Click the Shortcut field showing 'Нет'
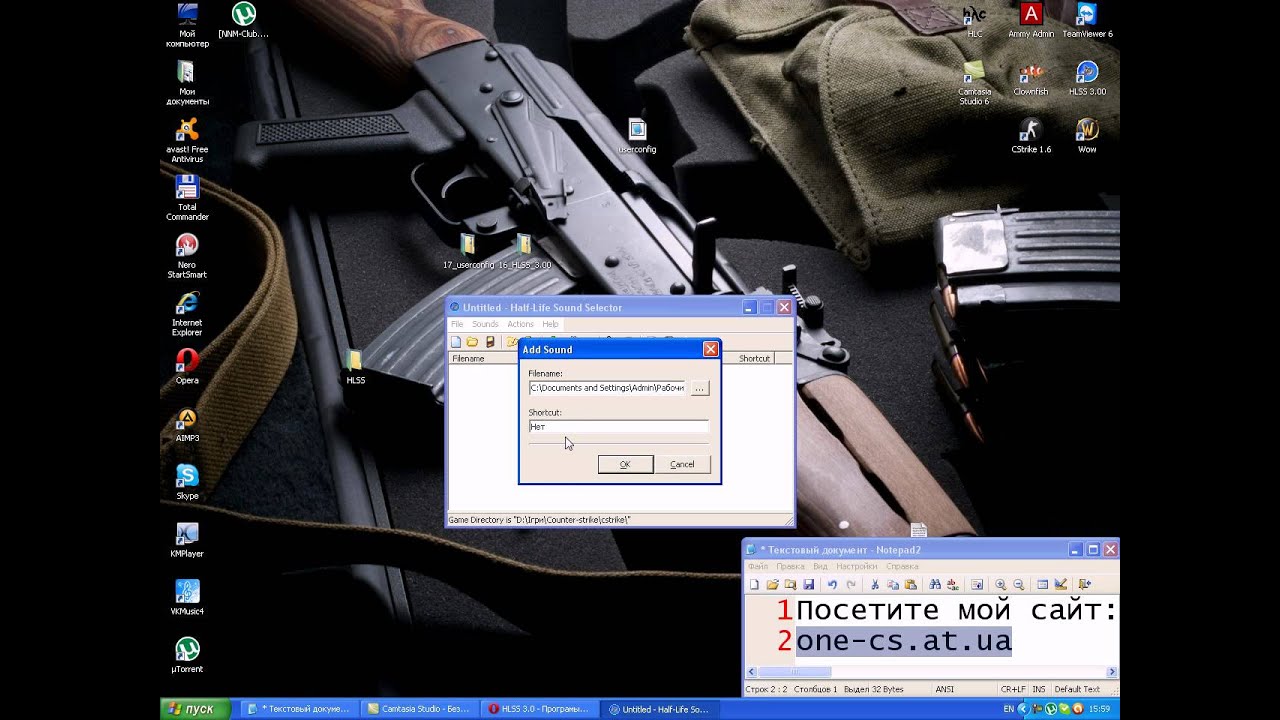Image resolution: width=1280 pixels, height=720 pixels. click(x=618, y=427)
